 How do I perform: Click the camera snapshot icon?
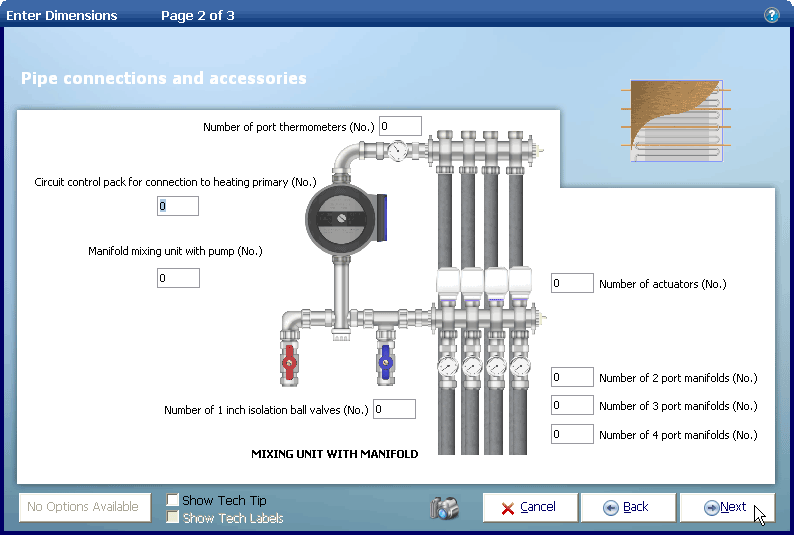(443, 508)
